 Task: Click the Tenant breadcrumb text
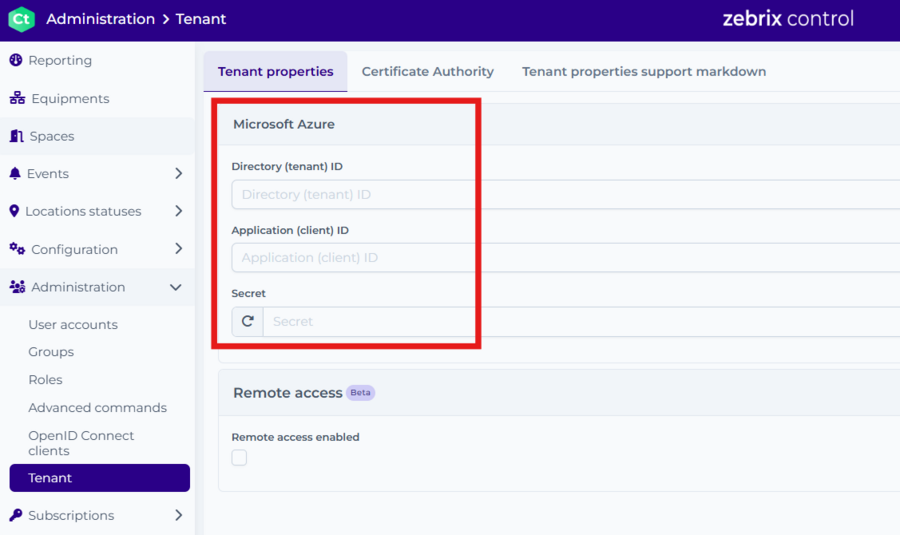point(201,19)
